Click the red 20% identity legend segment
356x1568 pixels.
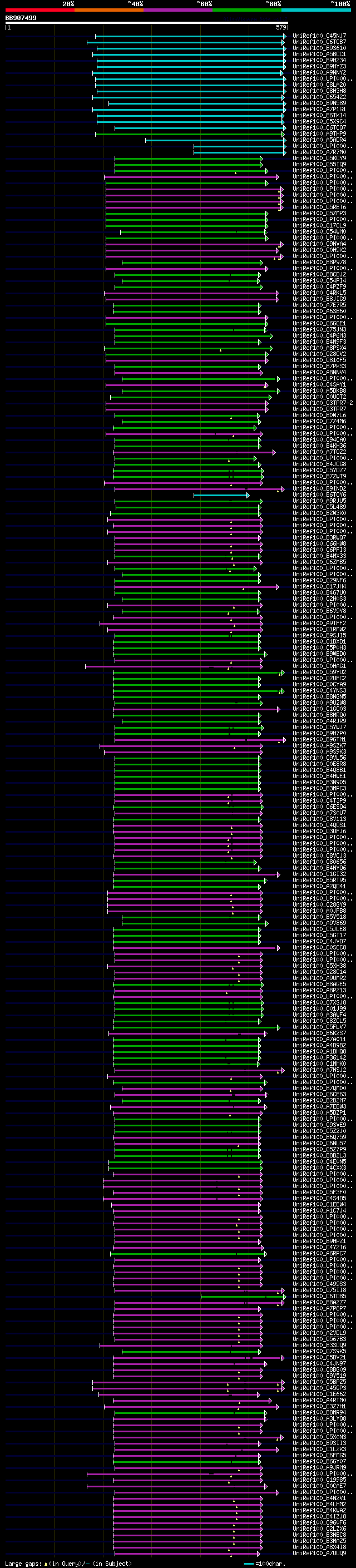coord(39,10)
